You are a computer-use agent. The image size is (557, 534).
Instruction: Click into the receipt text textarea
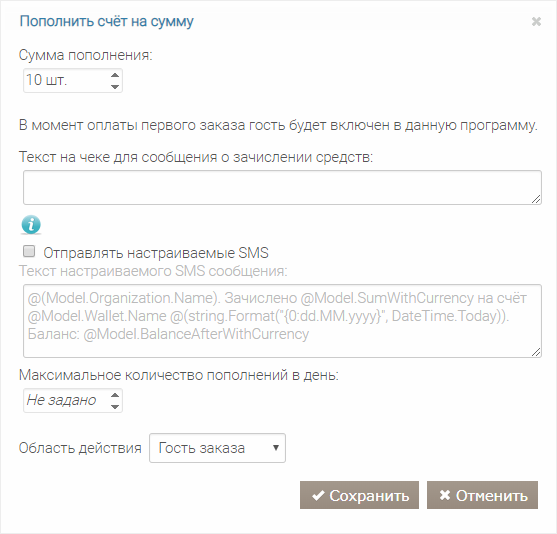point(282,188)
